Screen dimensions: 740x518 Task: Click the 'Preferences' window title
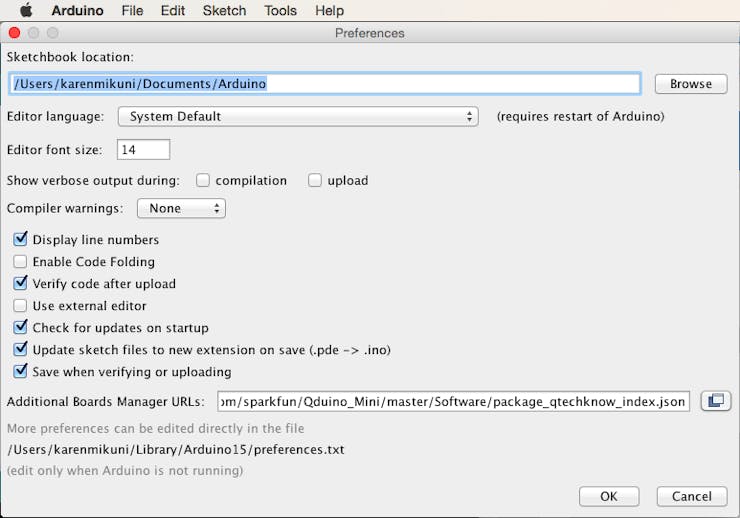pos(370,33)
